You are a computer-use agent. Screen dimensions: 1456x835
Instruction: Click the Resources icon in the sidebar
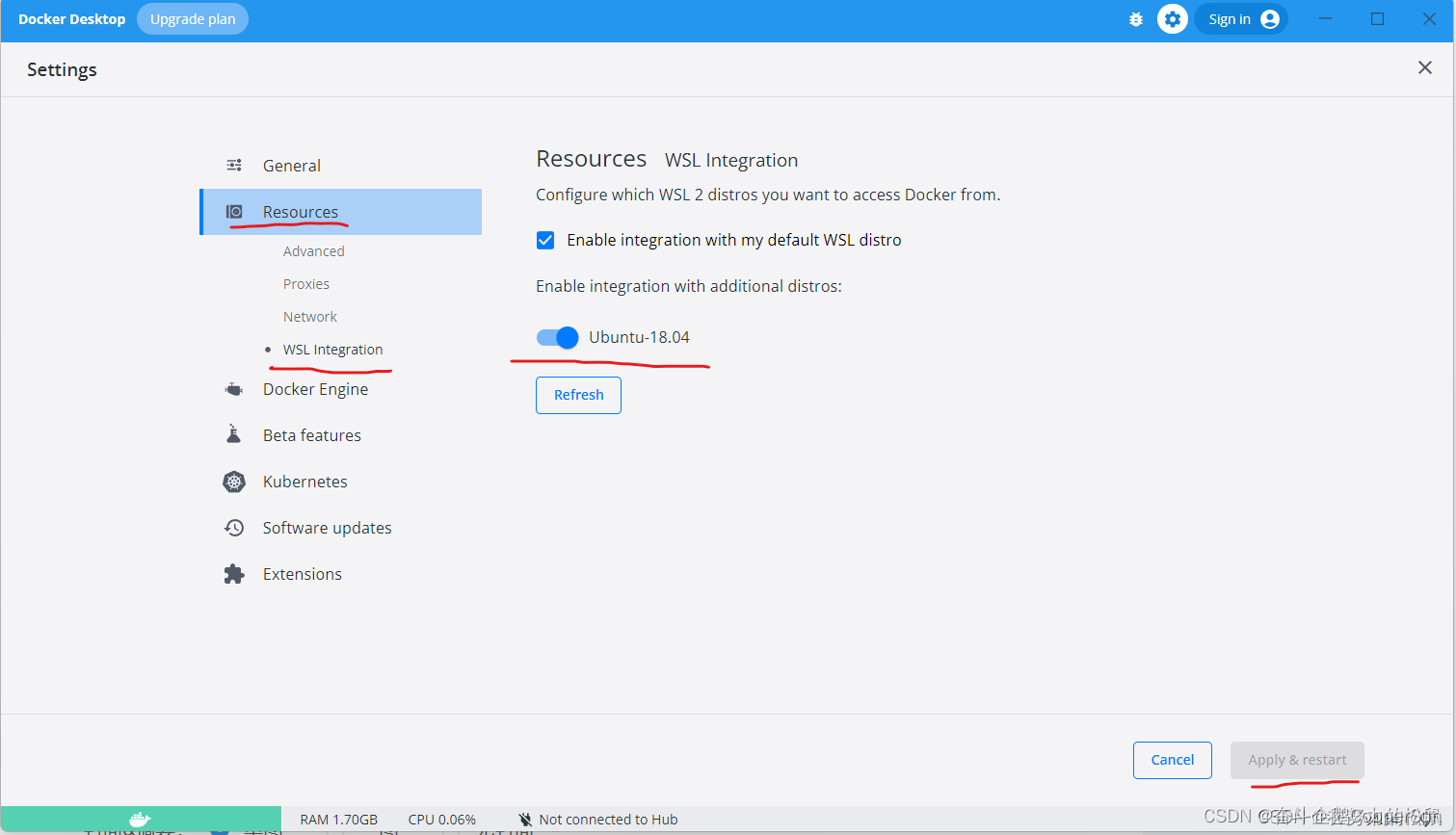click(x=233, y=211)
